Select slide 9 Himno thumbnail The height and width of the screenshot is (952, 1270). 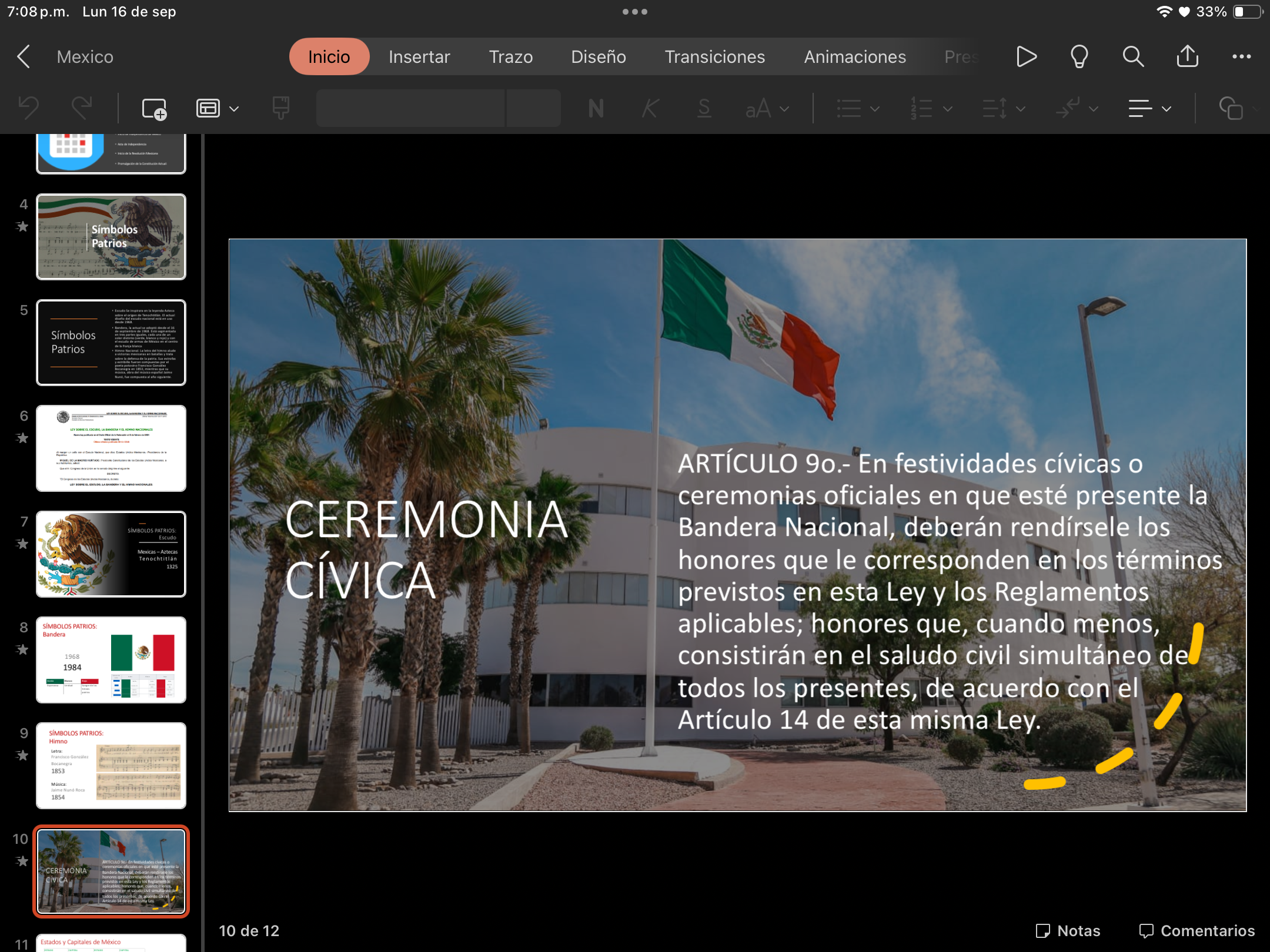pyautogui.click(x=111, y=766)
